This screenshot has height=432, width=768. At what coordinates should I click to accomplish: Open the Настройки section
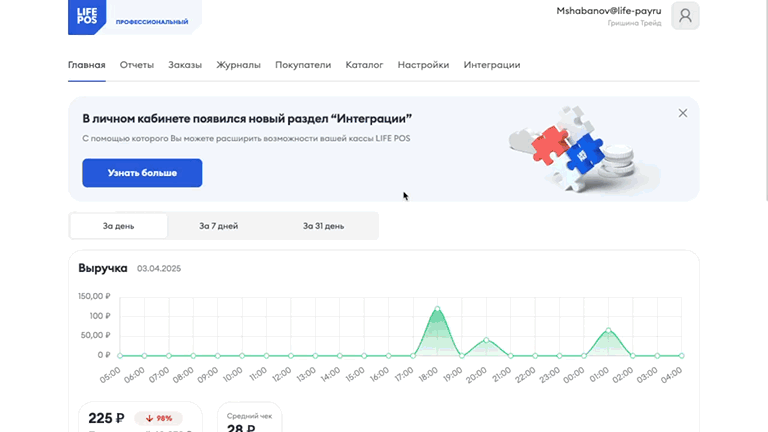[x=423, y=65]
